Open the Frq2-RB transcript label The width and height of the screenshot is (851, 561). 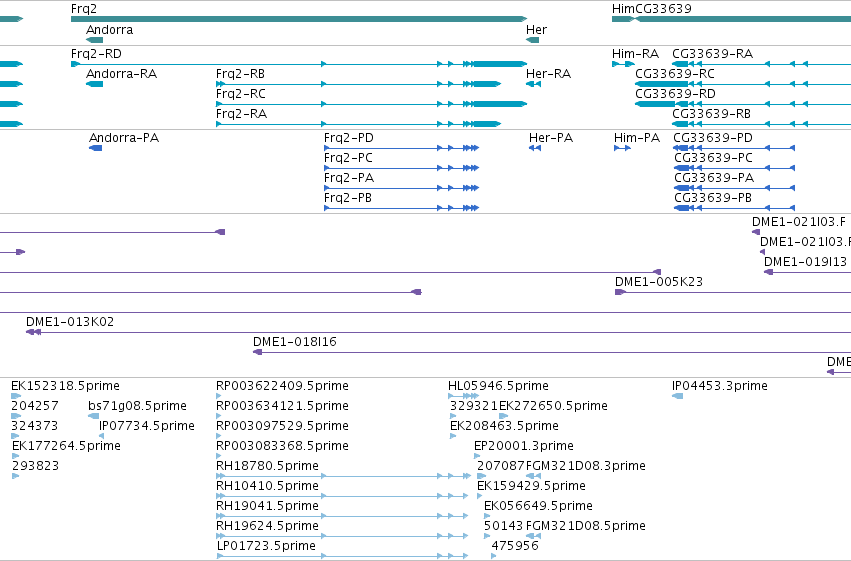pos(240,74)
